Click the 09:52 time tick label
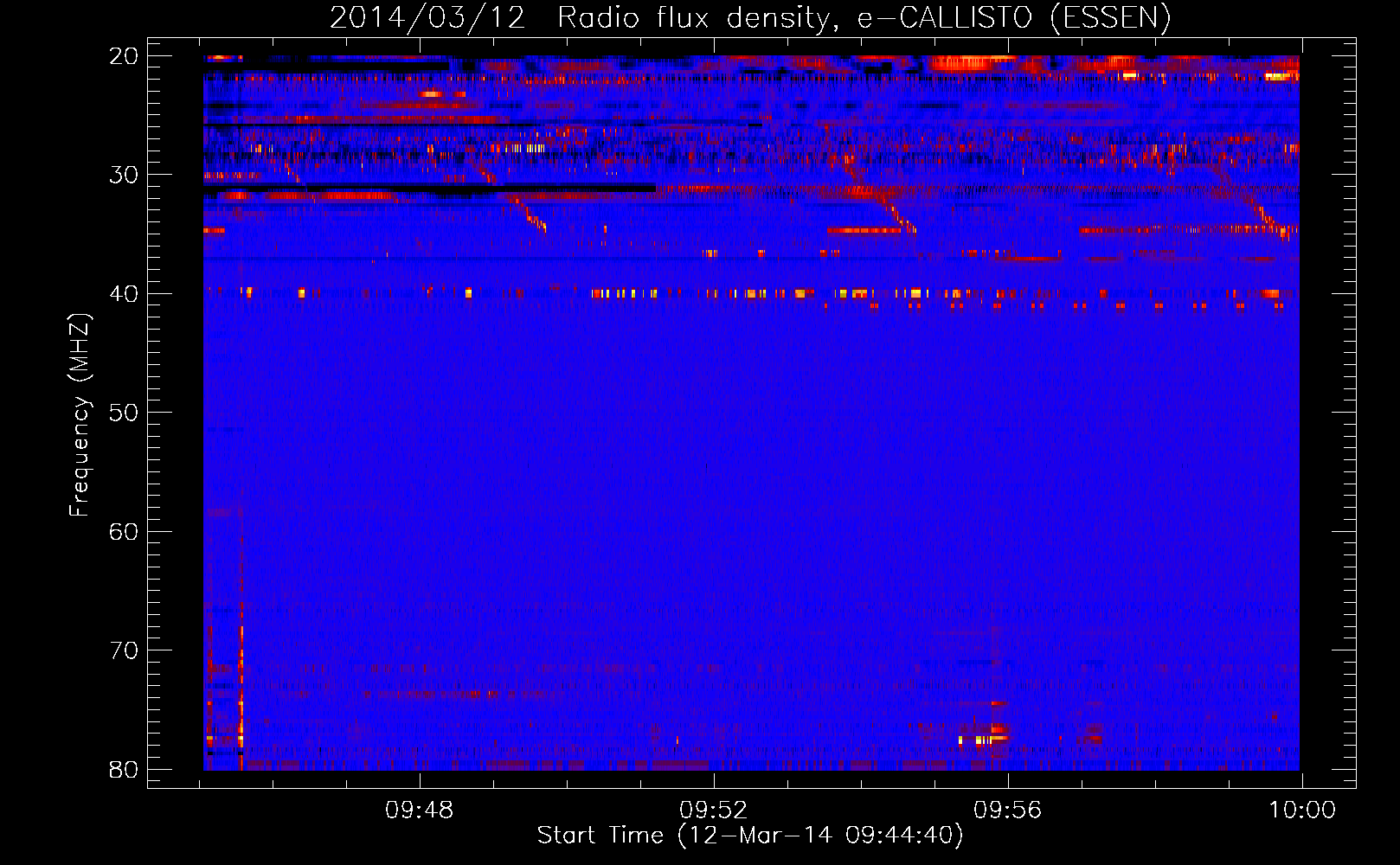 click(714, 811)
